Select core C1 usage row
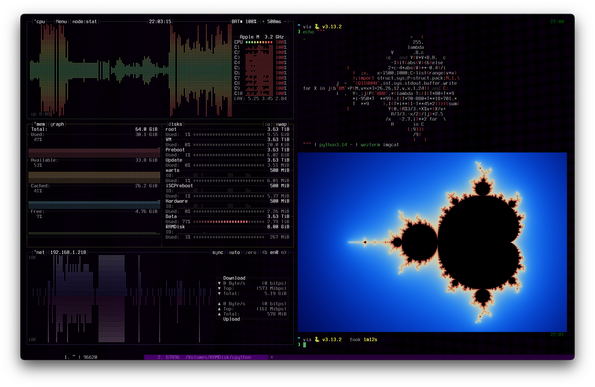This screenshot has width=595, height=387. pyautogui.click(x=260, y=47)
